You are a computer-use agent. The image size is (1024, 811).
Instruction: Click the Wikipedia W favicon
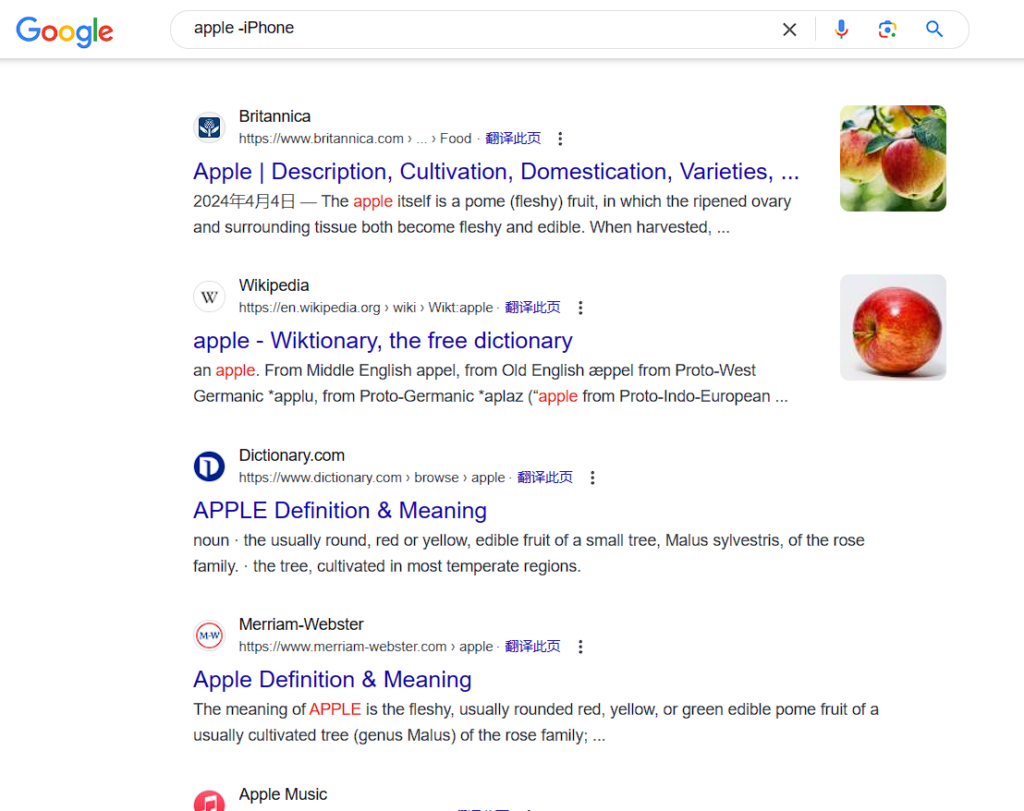209,297
